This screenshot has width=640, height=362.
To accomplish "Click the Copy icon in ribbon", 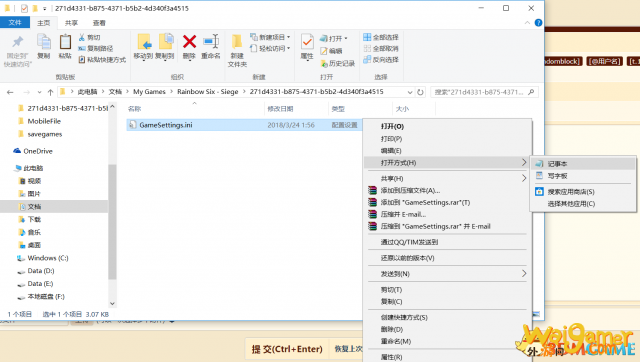I will [44, 42].
